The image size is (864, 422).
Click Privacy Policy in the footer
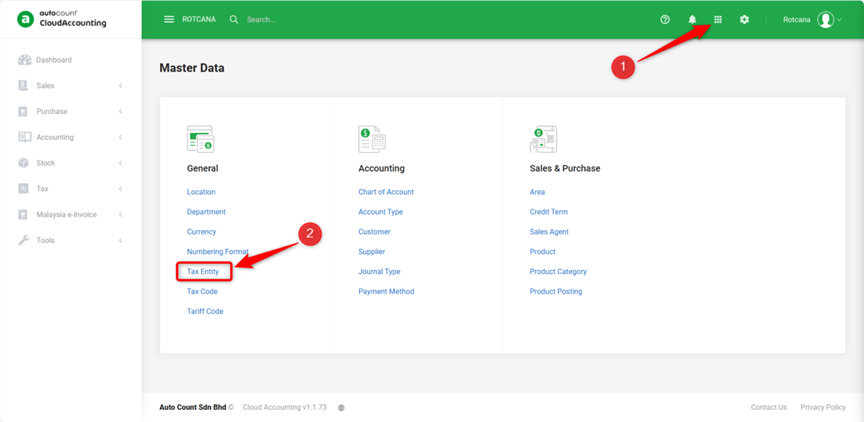click(823, 407)
